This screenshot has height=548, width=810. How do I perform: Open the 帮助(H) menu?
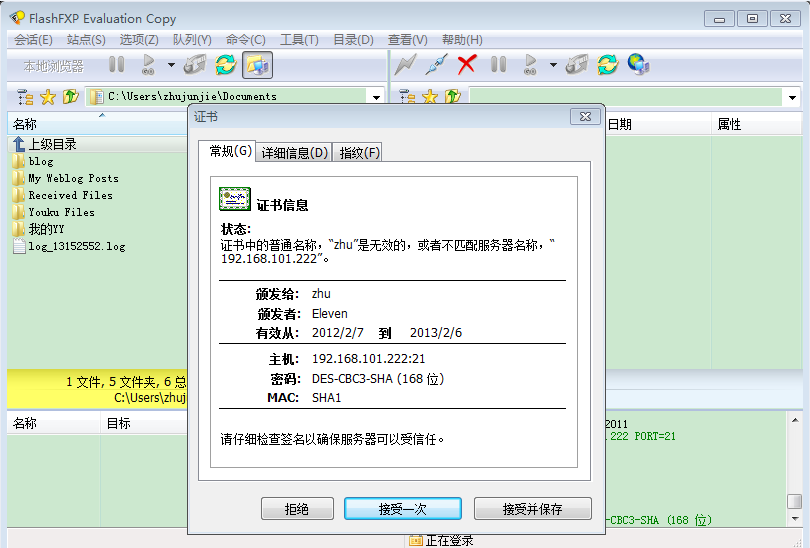point(462,40)
